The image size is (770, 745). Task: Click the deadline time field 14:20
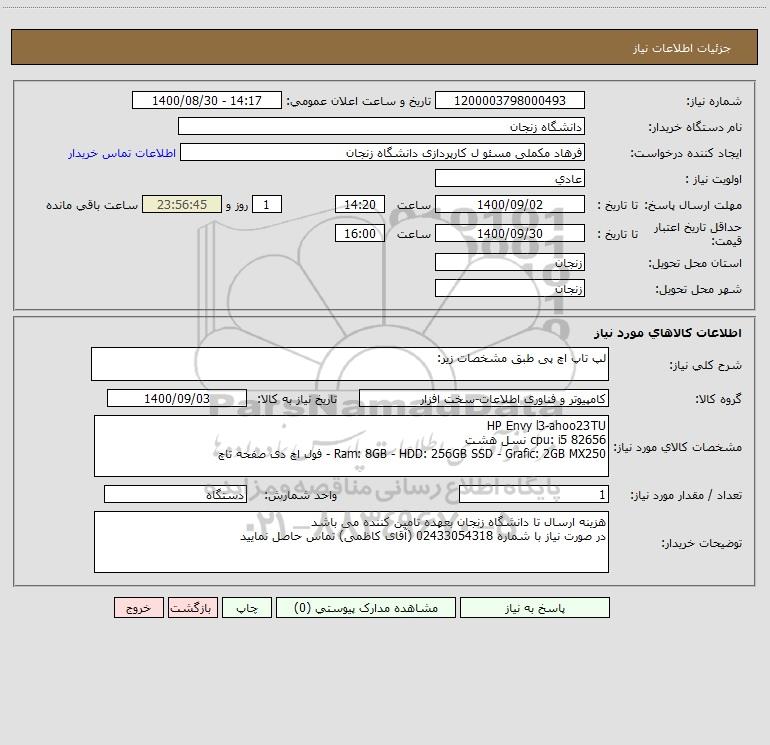[x=359, y=204]
